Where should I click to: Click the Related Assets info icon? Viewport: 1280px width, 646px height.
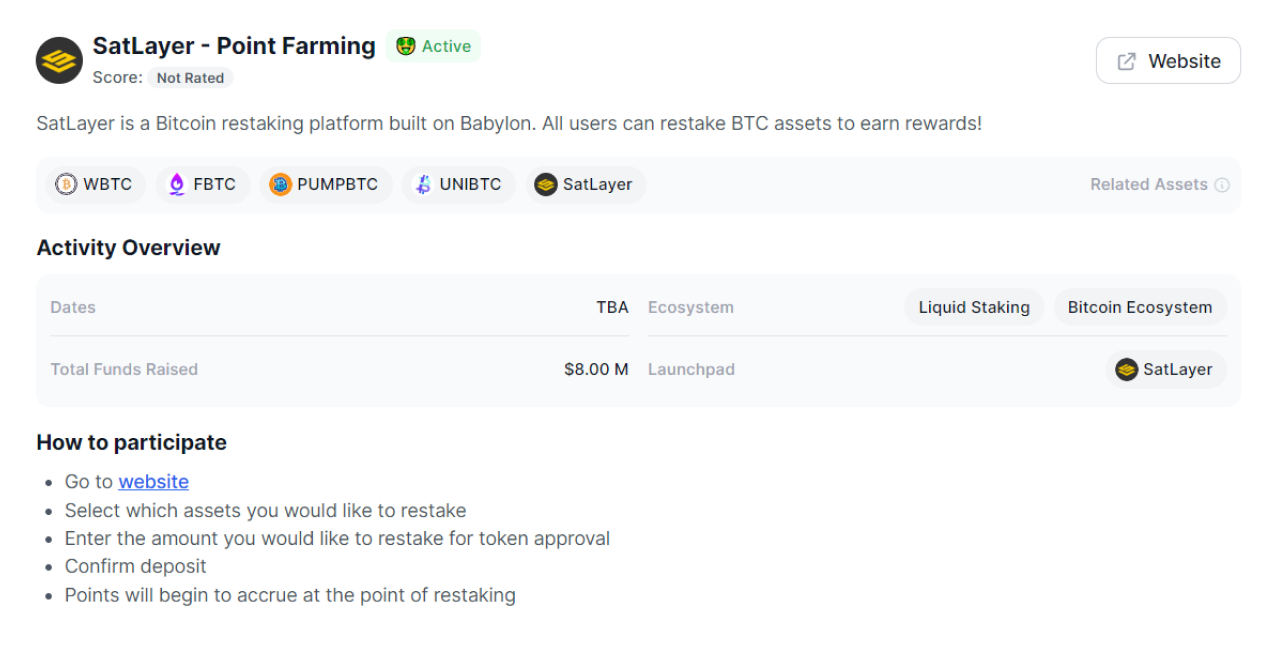(1222, 185)
